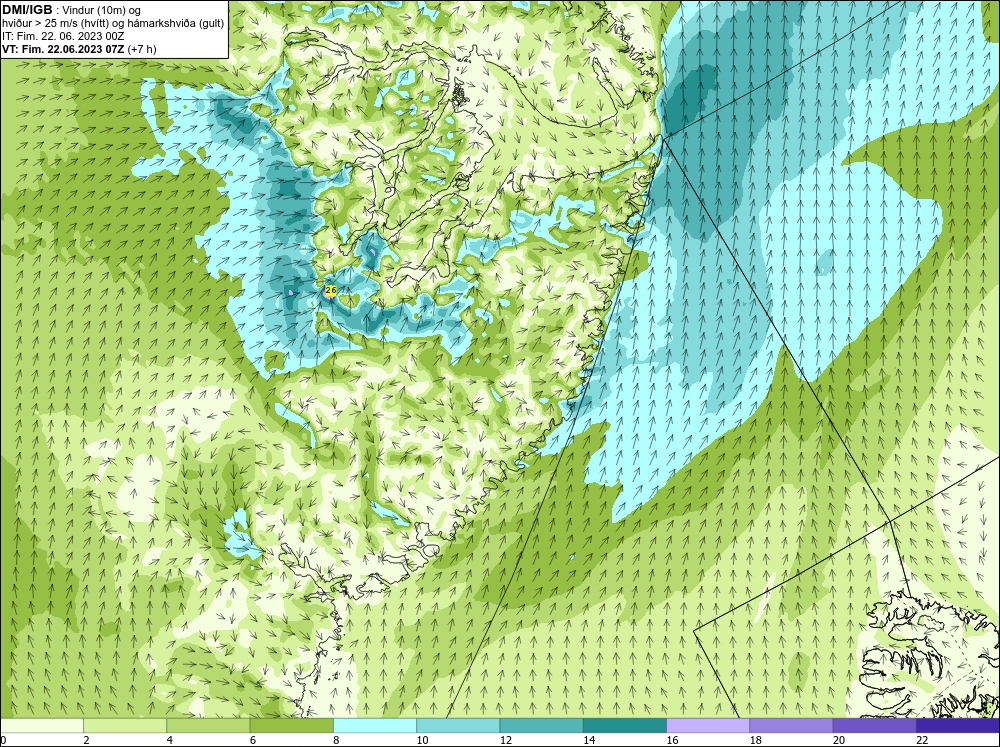Click the 'Vindur (10m) og' title text
This screenshot has width=1000, height=747.
pos(102,11)
